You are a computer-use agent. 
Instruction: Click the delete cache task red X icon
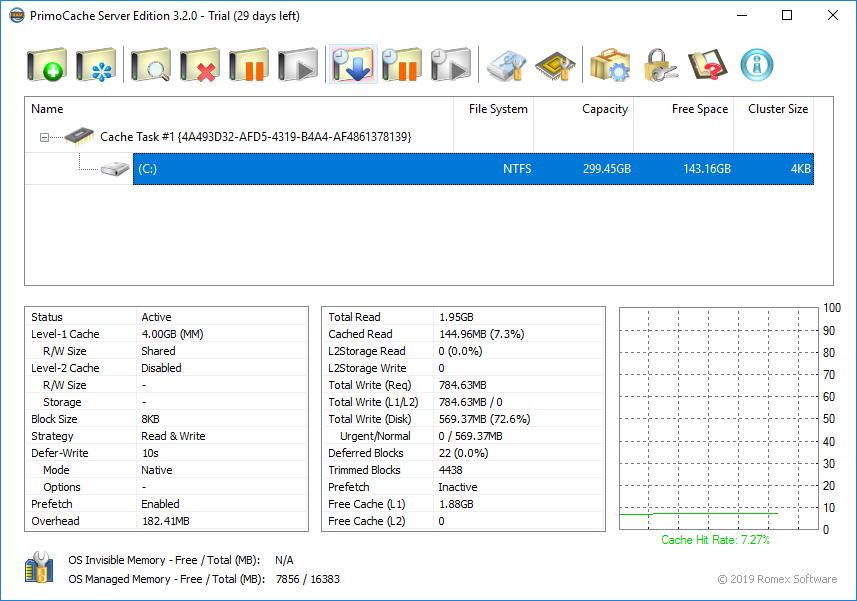point(200,66)
